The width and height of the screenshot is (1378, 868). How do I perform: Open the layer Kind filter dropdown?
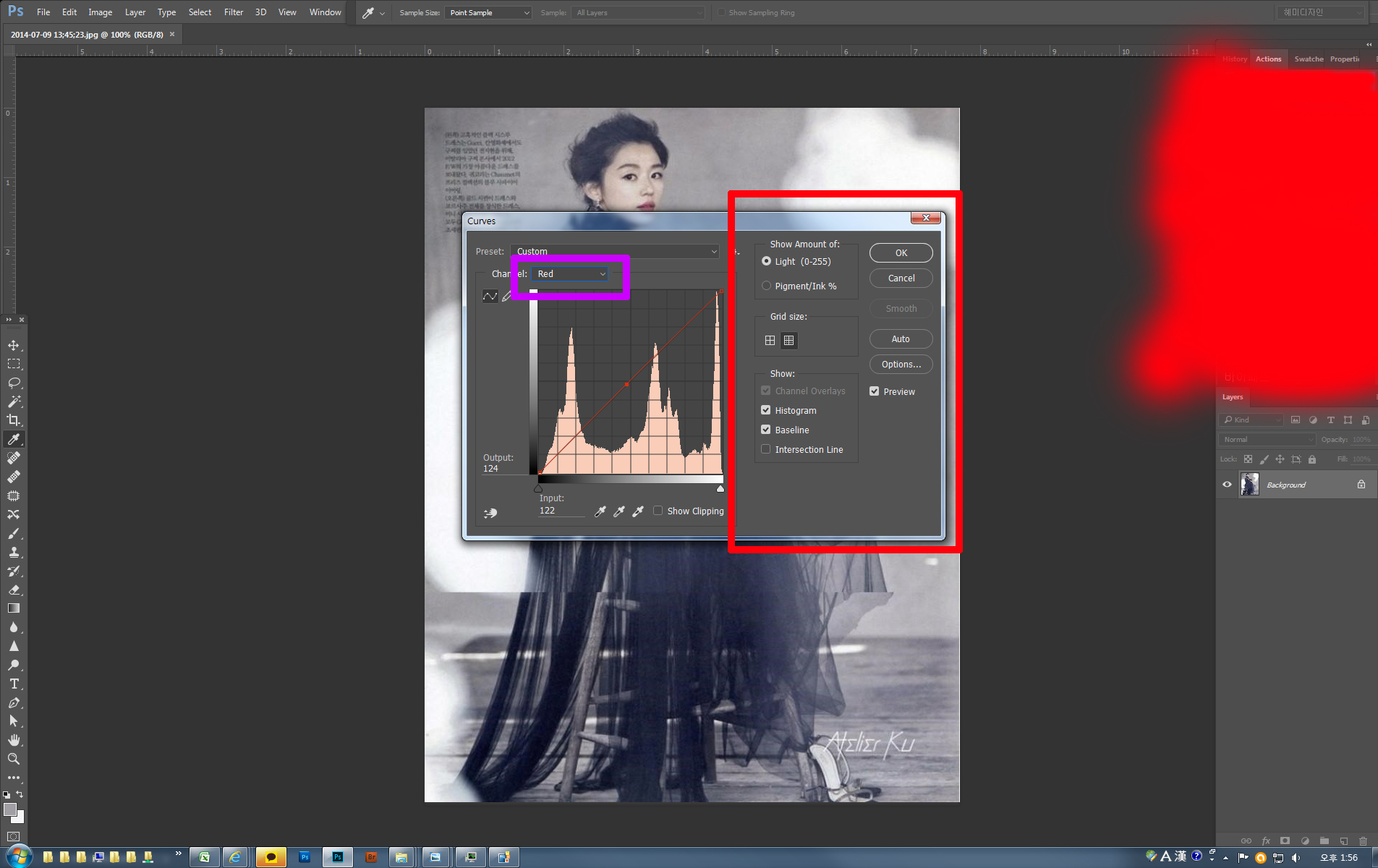click(1251, 420)
